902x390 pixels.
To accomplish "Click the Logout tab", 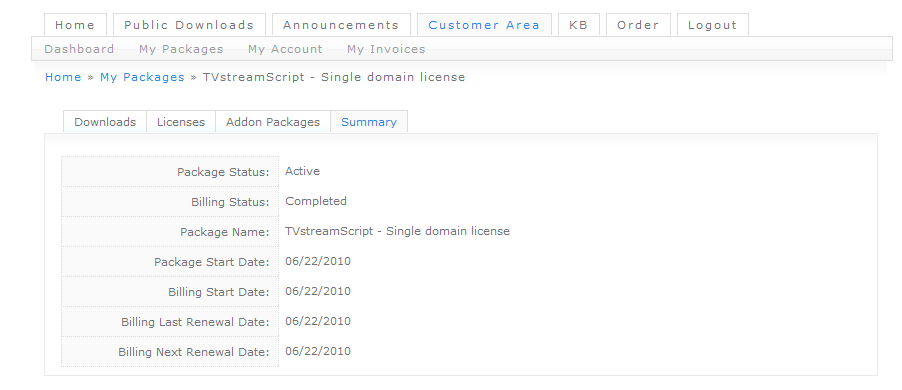I will point(713,25).
